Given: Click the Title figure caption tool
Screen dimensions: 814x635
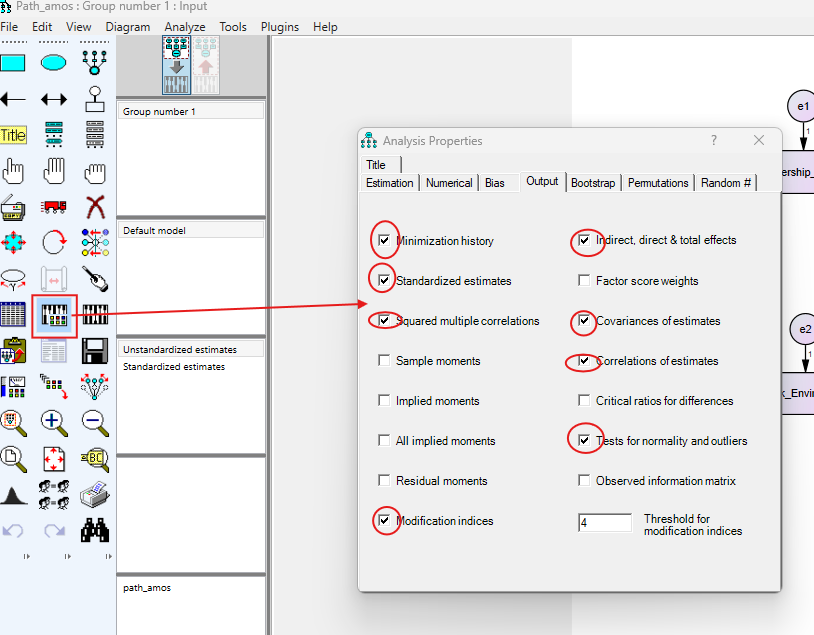Looking at the screenshot, I should pos(13,135).
